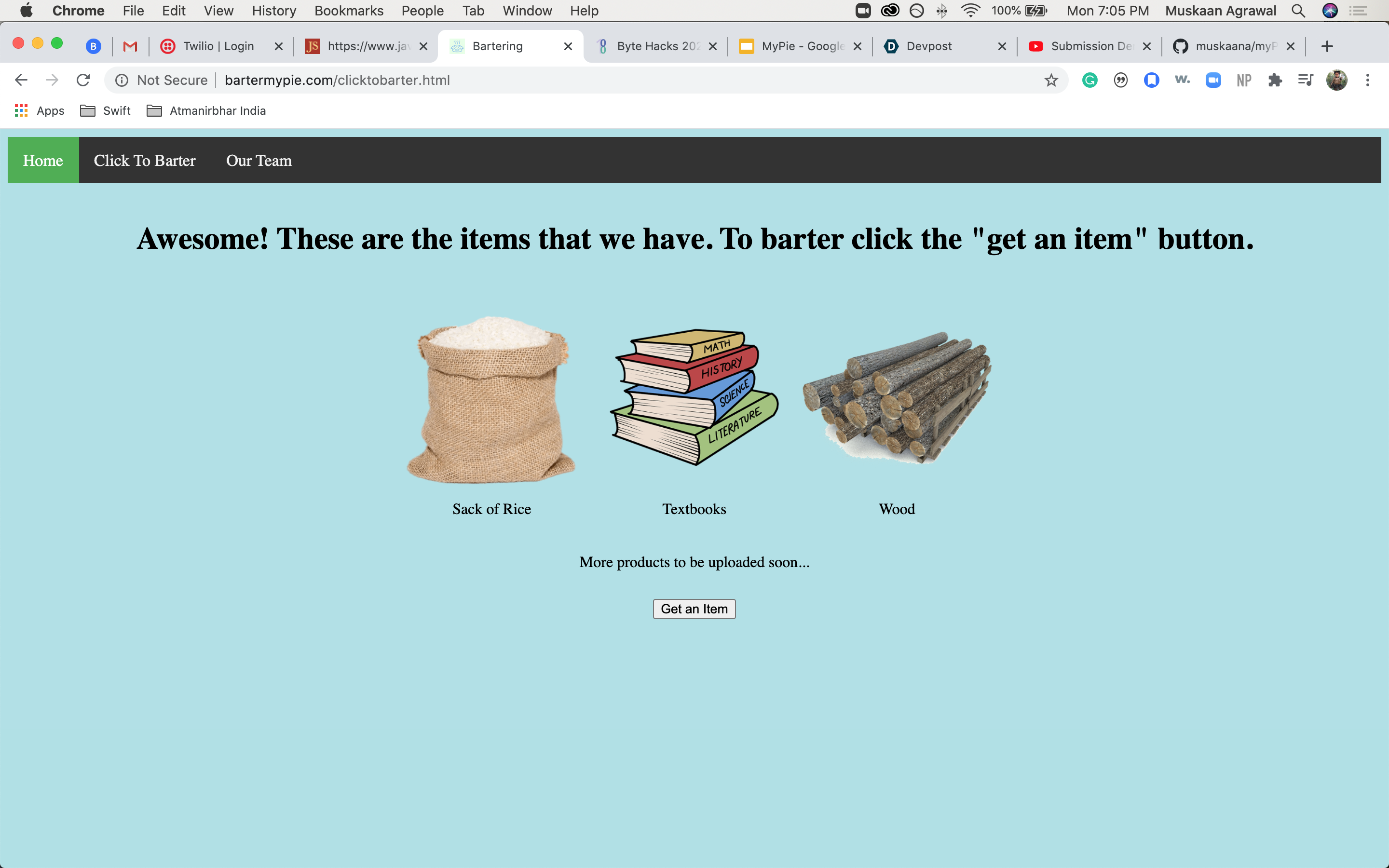Click the Zoom extension icon in toolbar
Viewport: 1389px width, 868px height.
click(x=1213, y=80)
